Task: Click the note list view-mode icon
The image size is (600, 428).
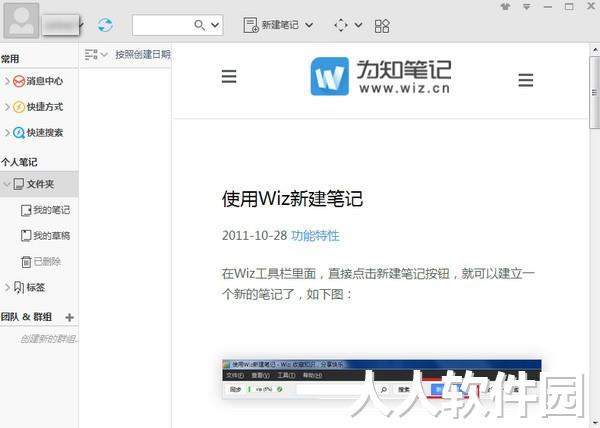Action: pos(91,55)
